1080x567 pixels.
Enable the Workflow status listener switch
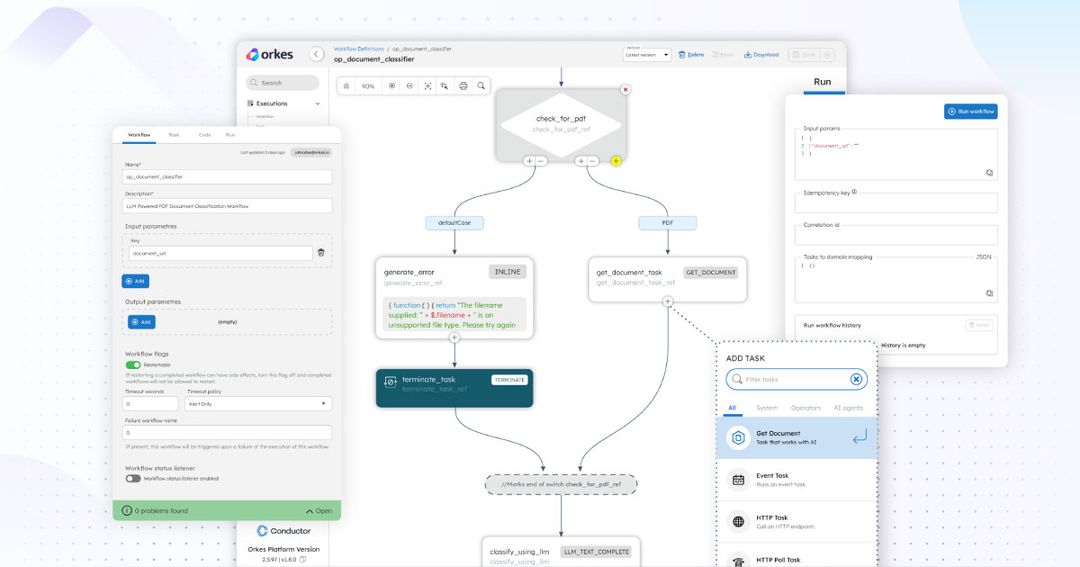click(133, 478)
